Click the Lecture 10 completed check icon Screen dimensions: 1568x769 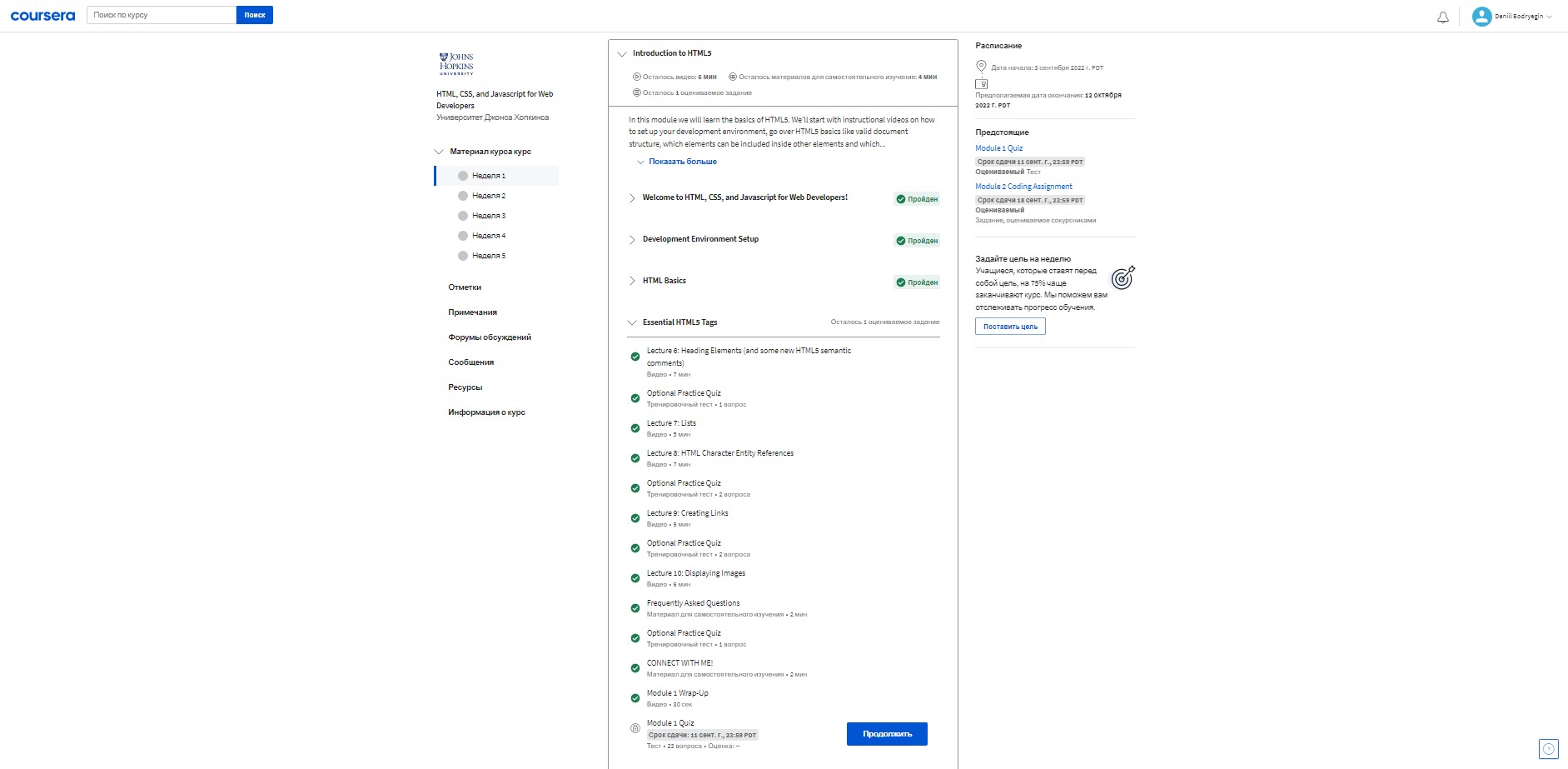635,578
